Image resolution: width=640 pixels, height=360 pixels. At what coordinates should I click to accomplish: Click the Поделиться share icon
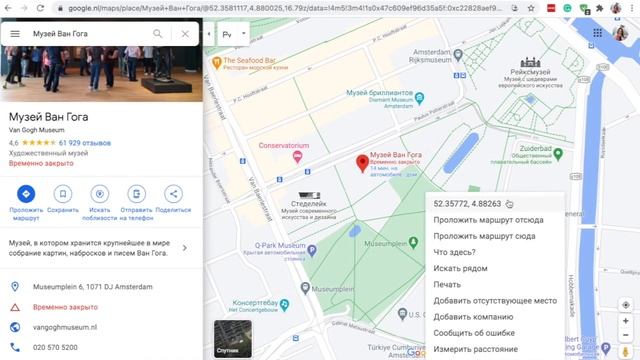(x=173, y=194)
